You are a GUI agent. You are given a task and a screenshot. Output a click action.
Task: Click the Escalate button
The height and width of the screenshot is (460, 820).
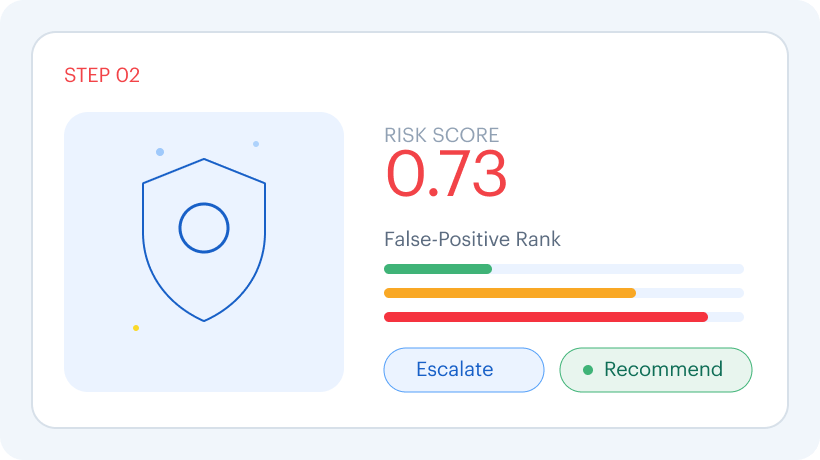click(x=464, y=370)
